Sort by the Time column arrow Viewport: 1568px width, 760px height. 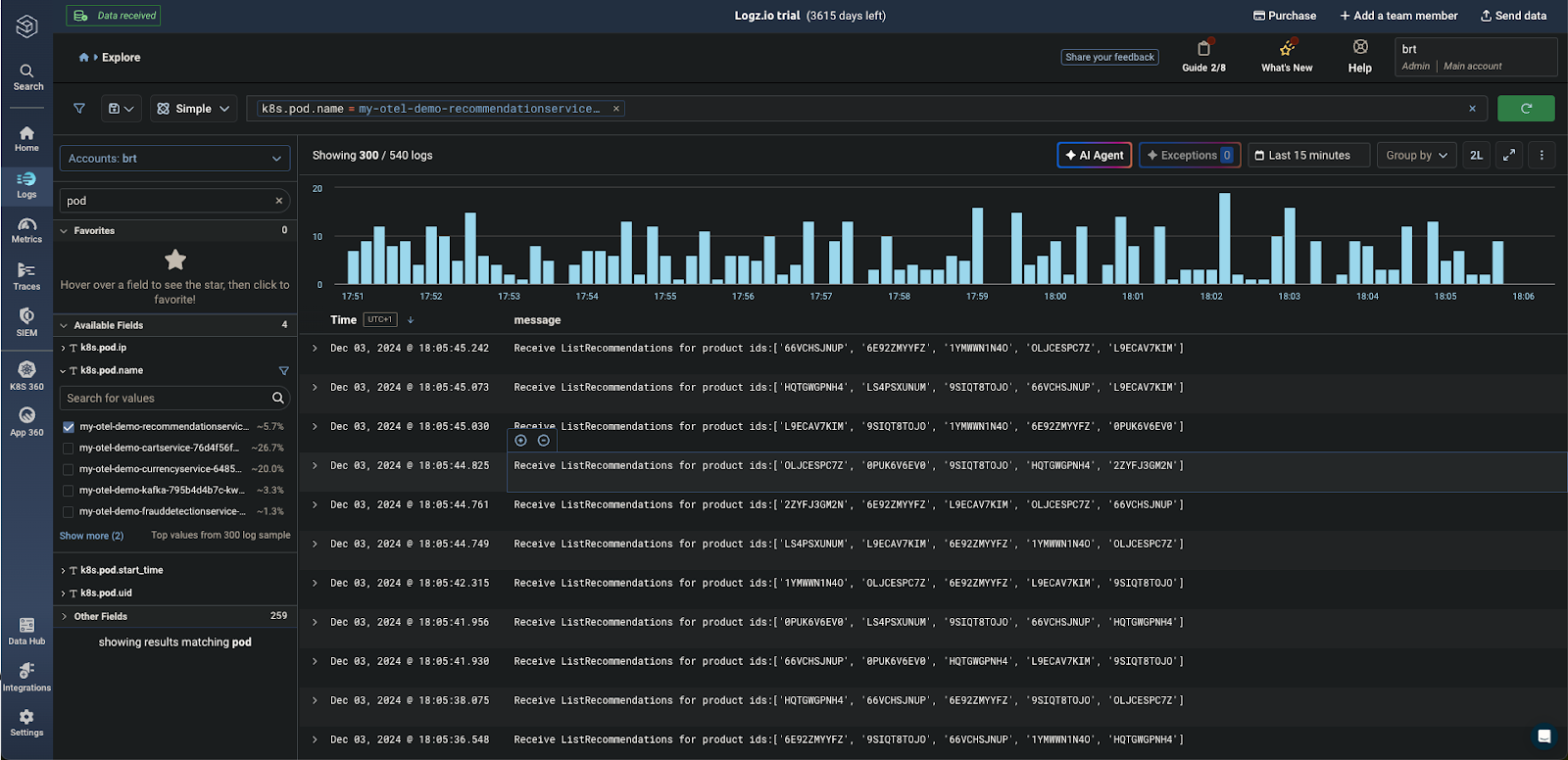[x=411, y=320]
